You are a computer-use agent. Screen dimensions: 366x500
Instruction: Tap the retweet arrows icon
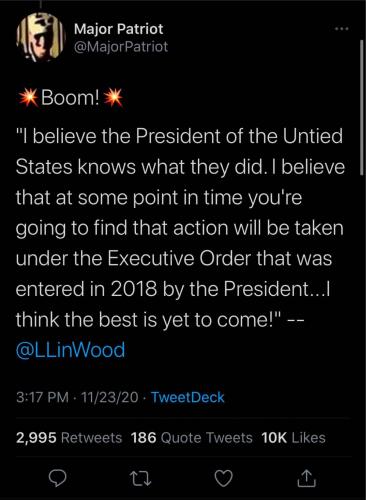pyautogui.click(x=140, y=479)
